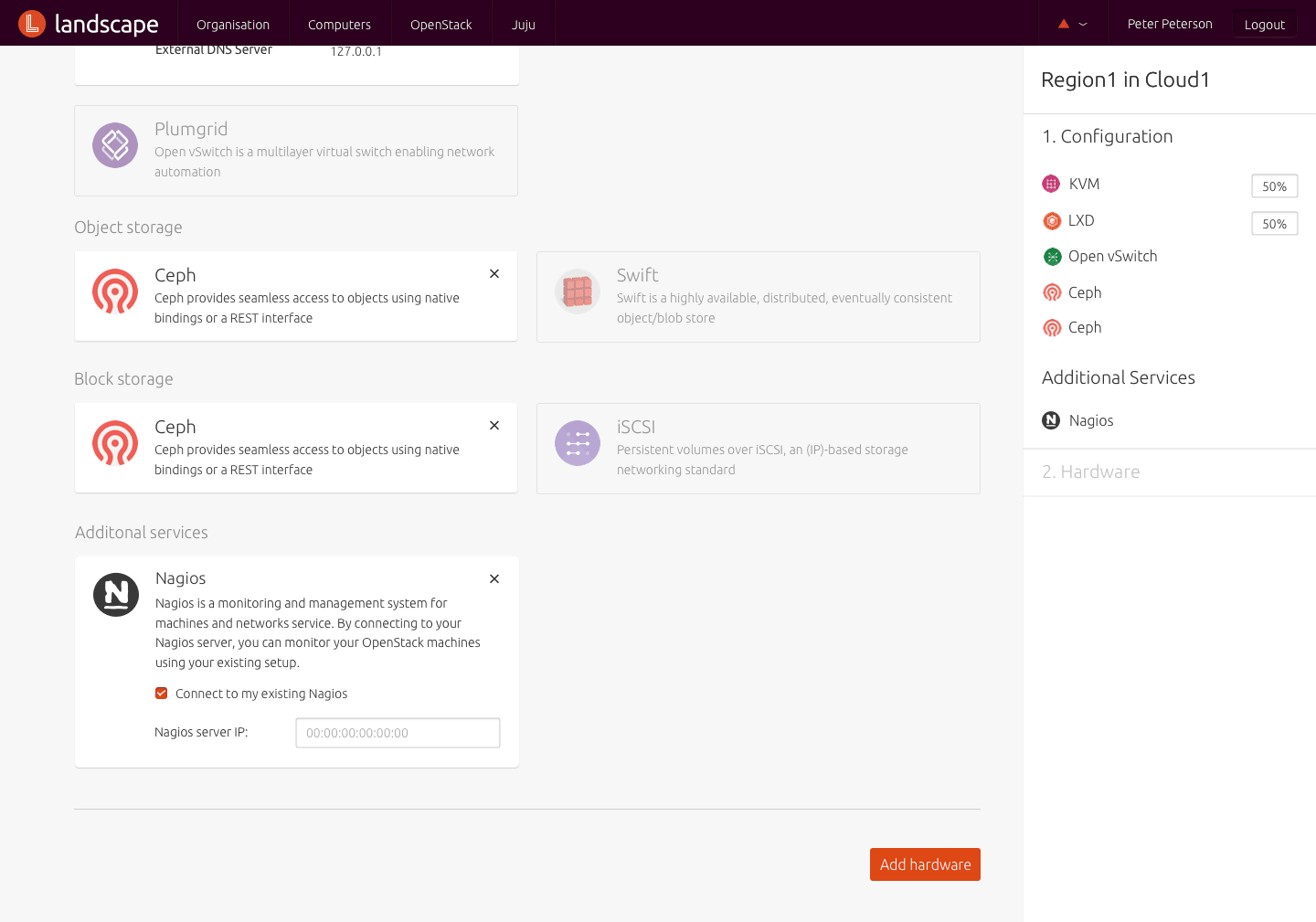Open Peter Peterson account link
The image size is (1316, 922).
coord(1170,24)
